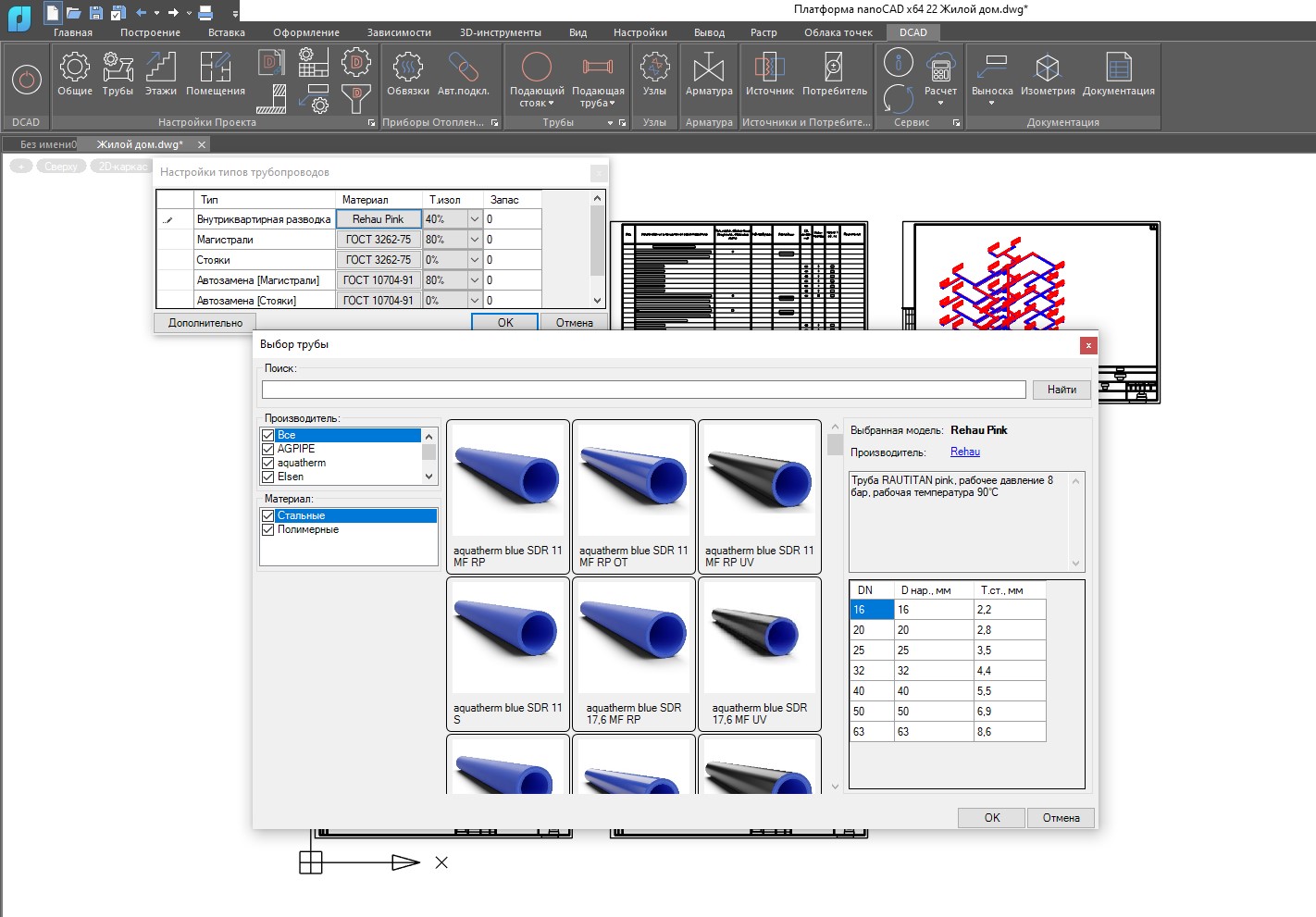Toggle the Elsen manufacturer checkbox

click(x=268, y=477)
